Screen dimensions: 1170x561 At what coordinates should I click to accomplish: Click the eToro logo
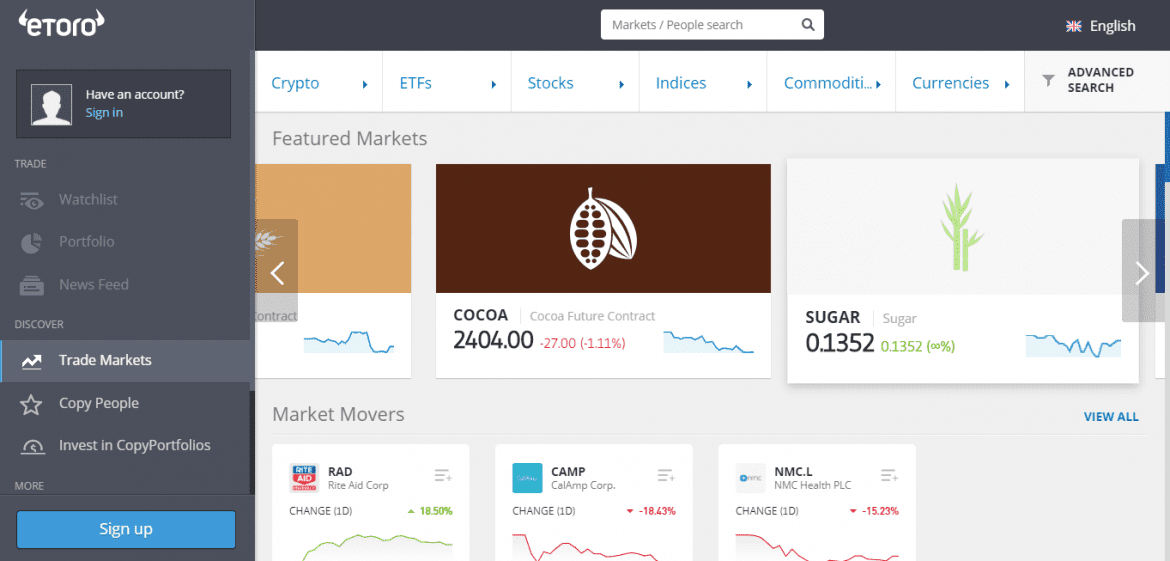(62, 25)
